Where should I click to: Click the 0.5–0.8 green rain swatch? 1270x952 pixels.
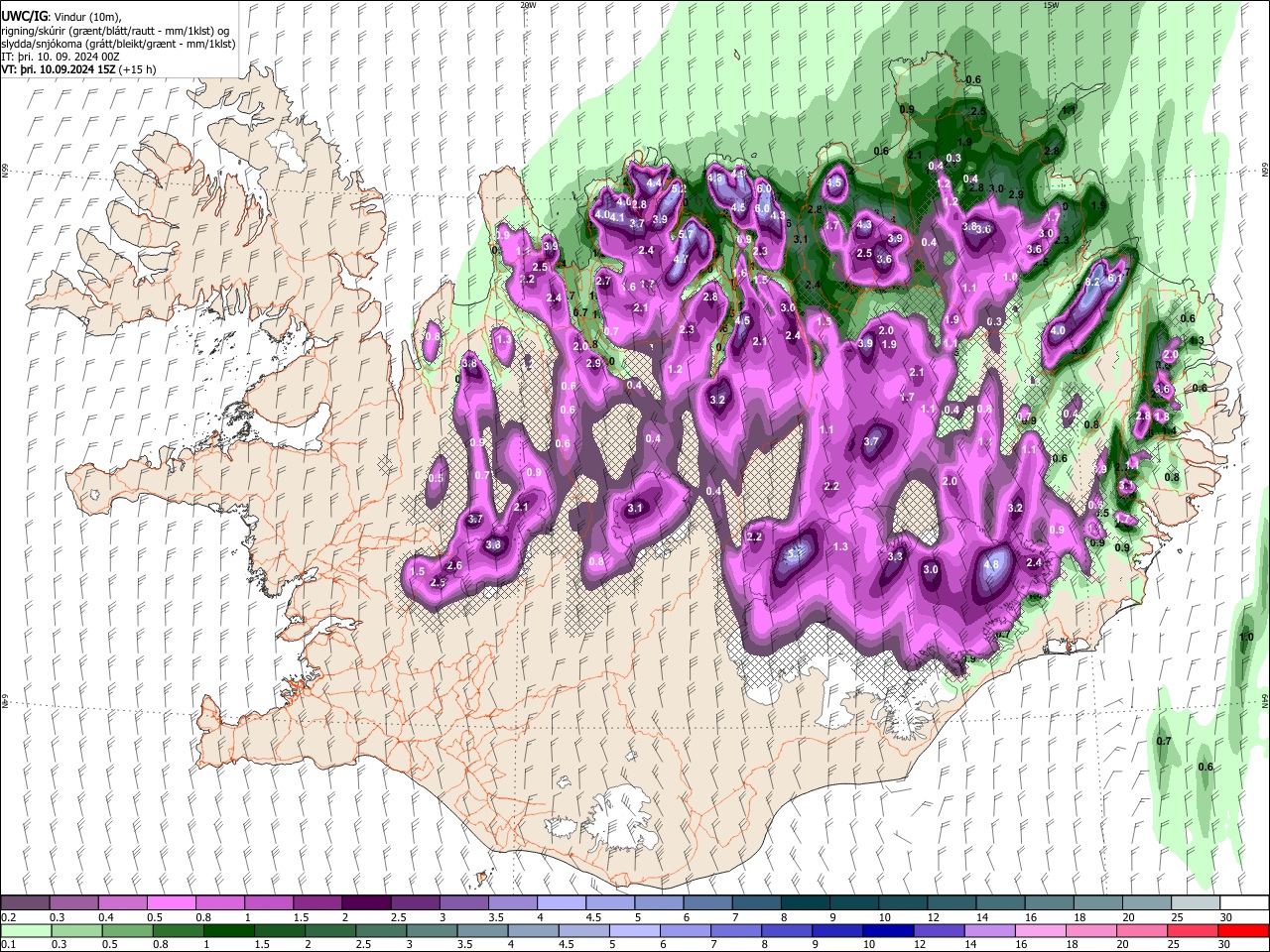coord(127,930)
